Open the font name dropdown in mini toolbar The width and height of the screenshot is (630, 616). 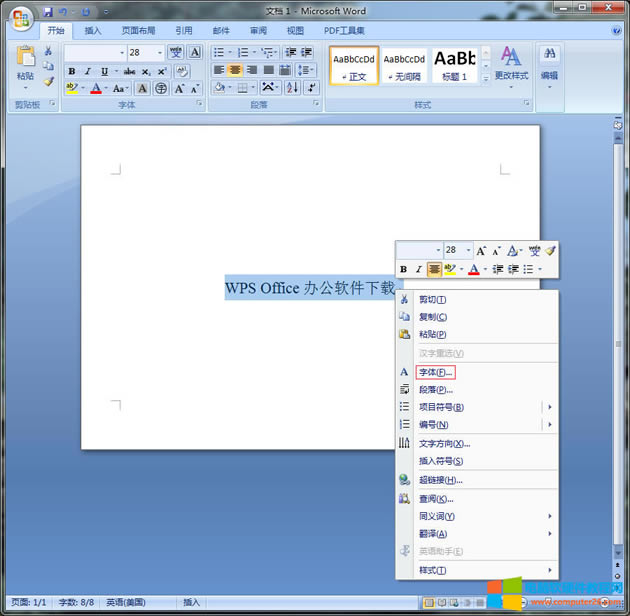[x=438, y=250]
